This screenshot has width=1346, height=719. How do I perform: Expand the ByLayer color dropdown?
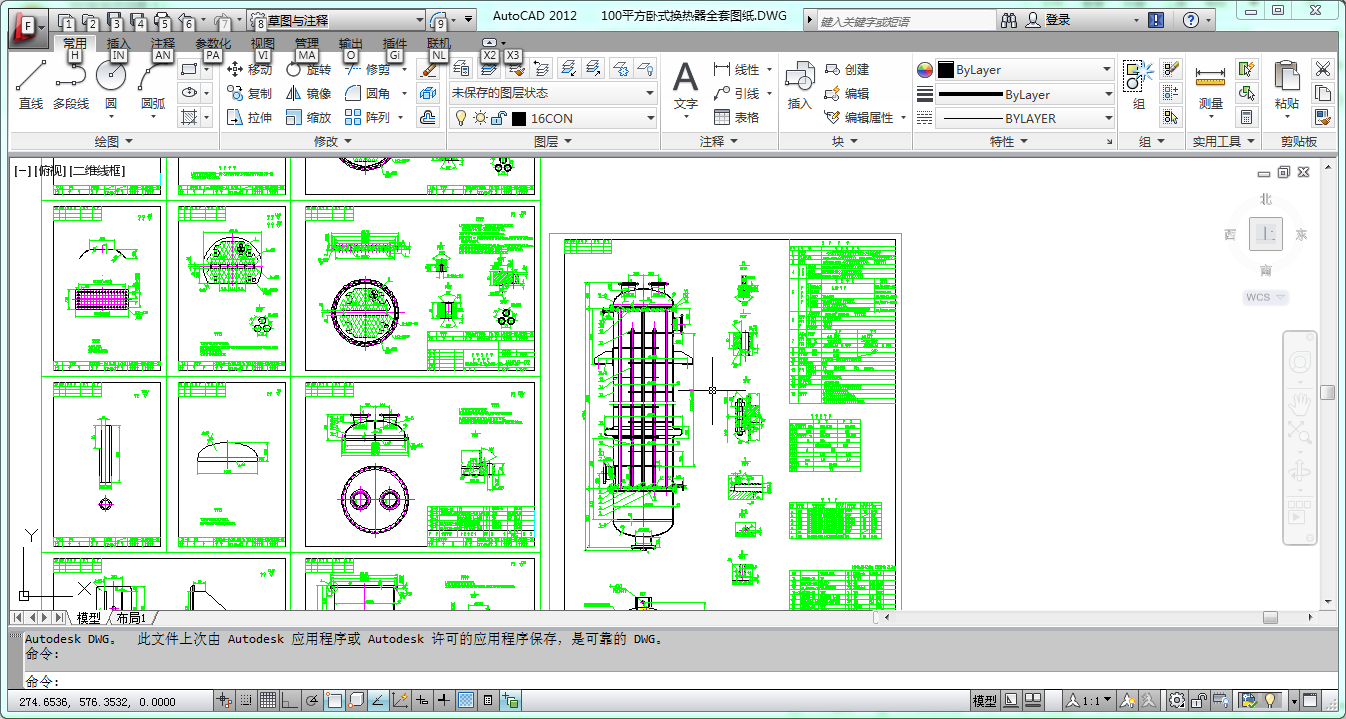point(1106,70)
